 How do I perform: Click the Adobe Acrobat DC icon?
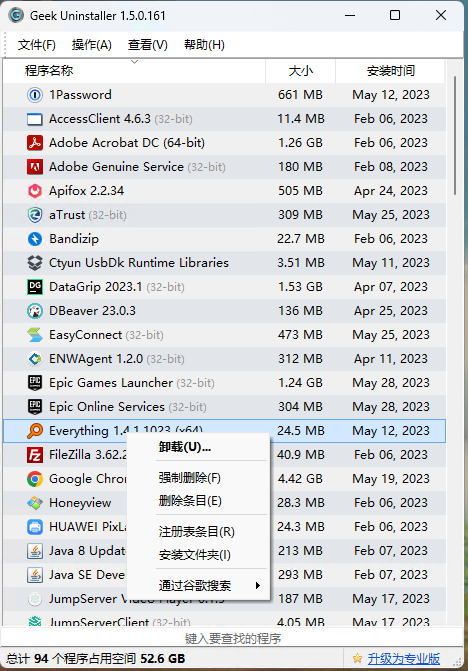coord(35,143)
